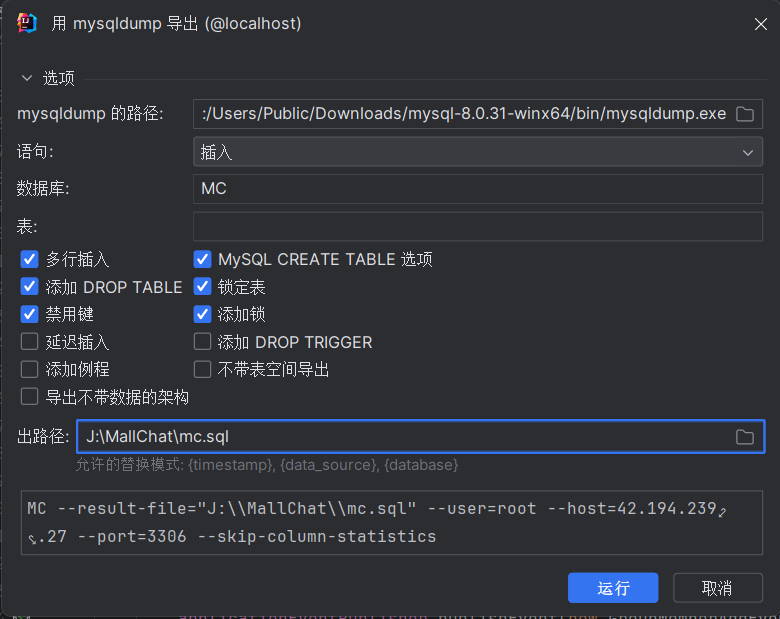Browse for mysqldump executable via folder icon

(x=745, y=114)
